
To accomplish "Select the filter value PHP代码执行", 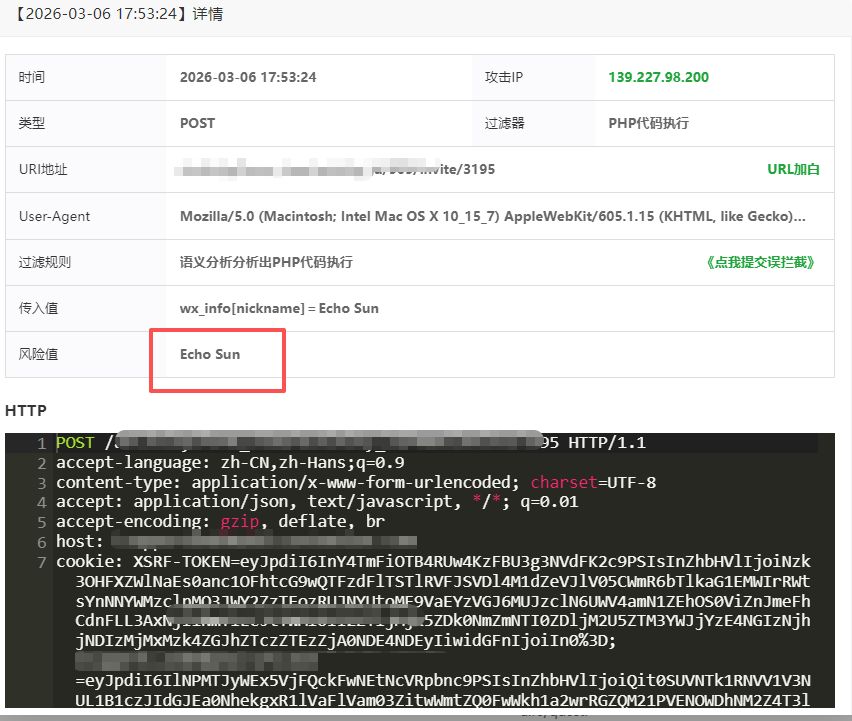I will [648, 123].
